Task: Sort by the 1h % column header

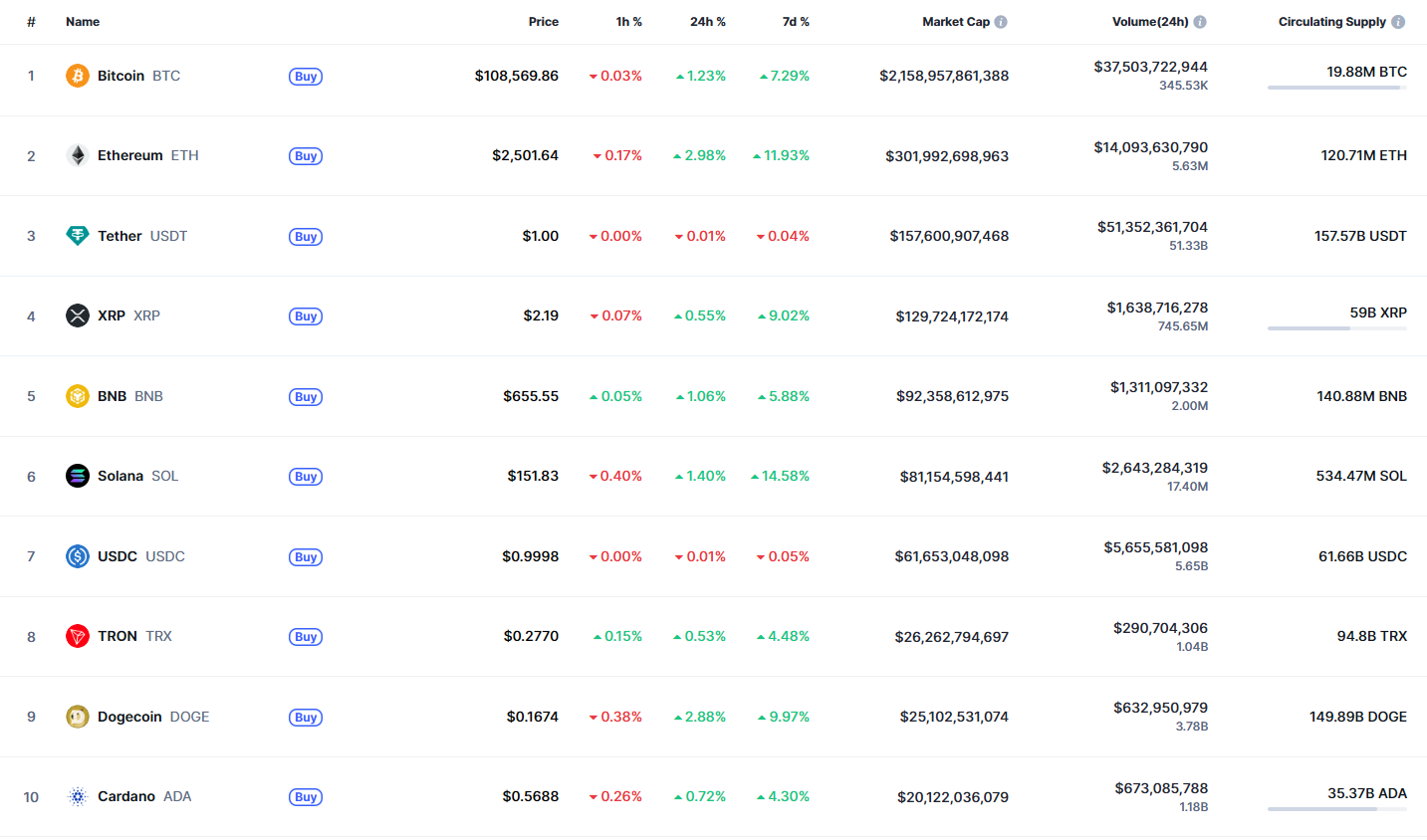Action: pyautogui.click(x=629, y=22)
